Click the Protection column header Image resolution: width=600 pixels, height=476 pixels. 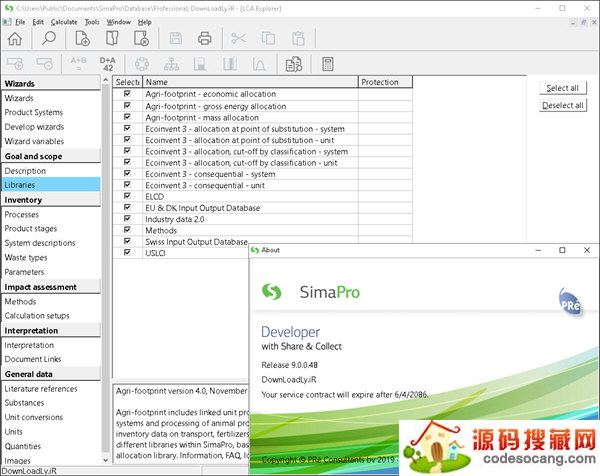tap(385, 82)
